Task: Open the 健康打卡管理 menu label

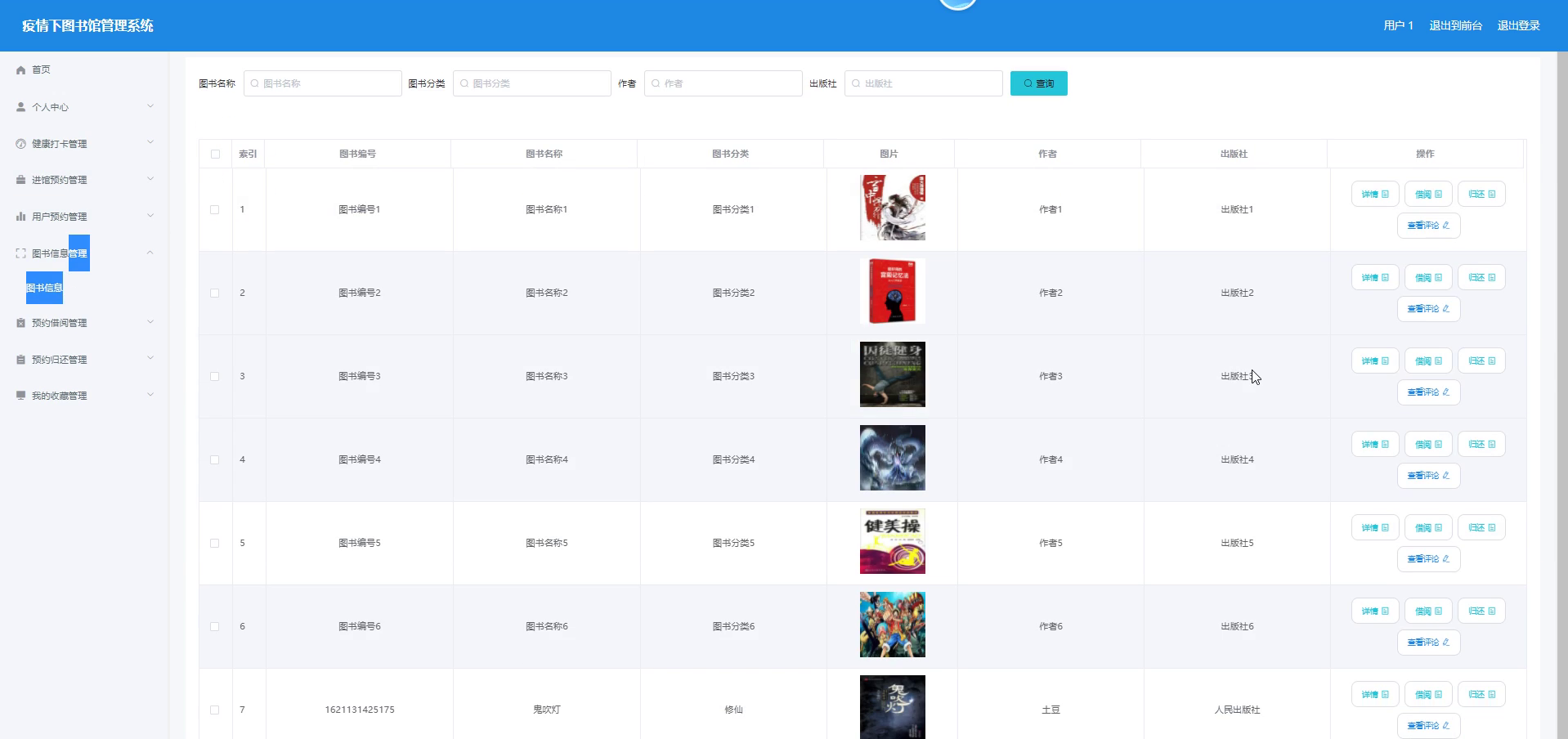Action: (x=59, y=144)
